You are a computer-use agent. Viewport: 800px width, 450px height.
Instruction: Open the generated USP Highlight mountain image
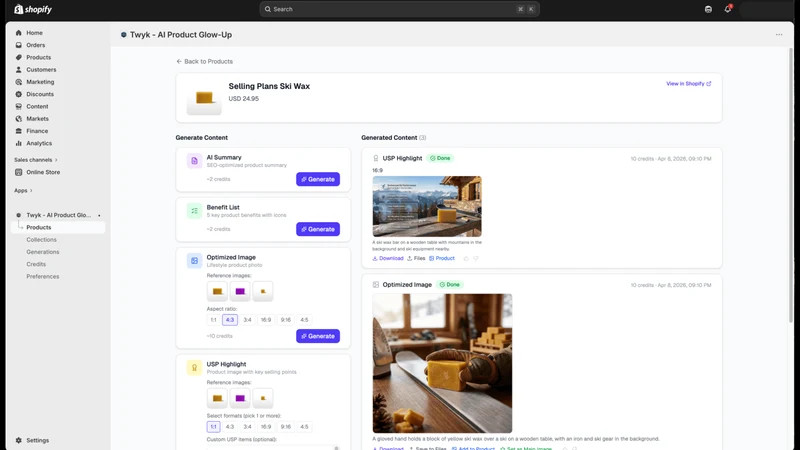(427, 206)
